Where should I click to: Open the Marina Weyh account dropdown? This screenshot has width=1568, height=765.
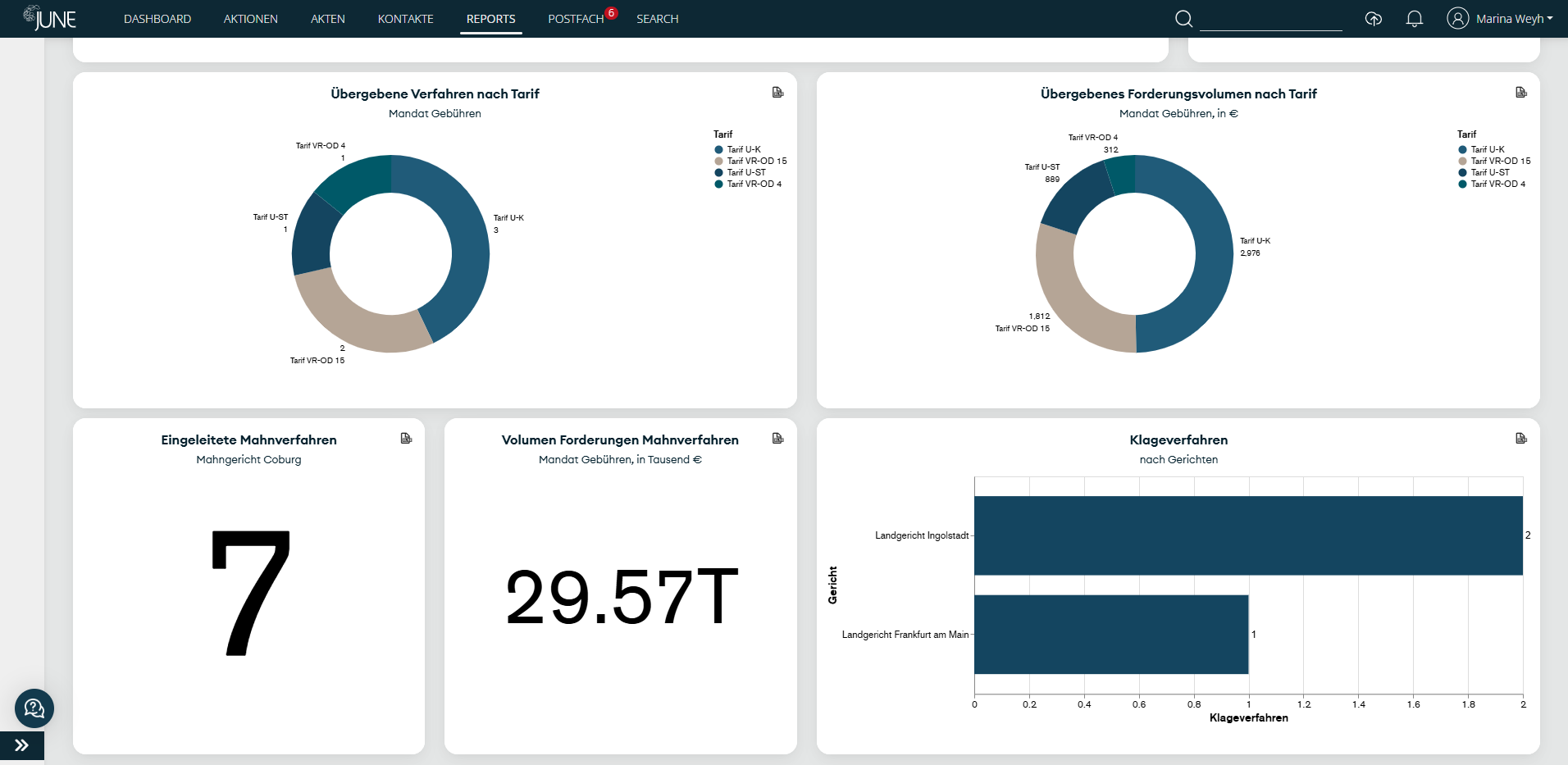click(1511, 18)
